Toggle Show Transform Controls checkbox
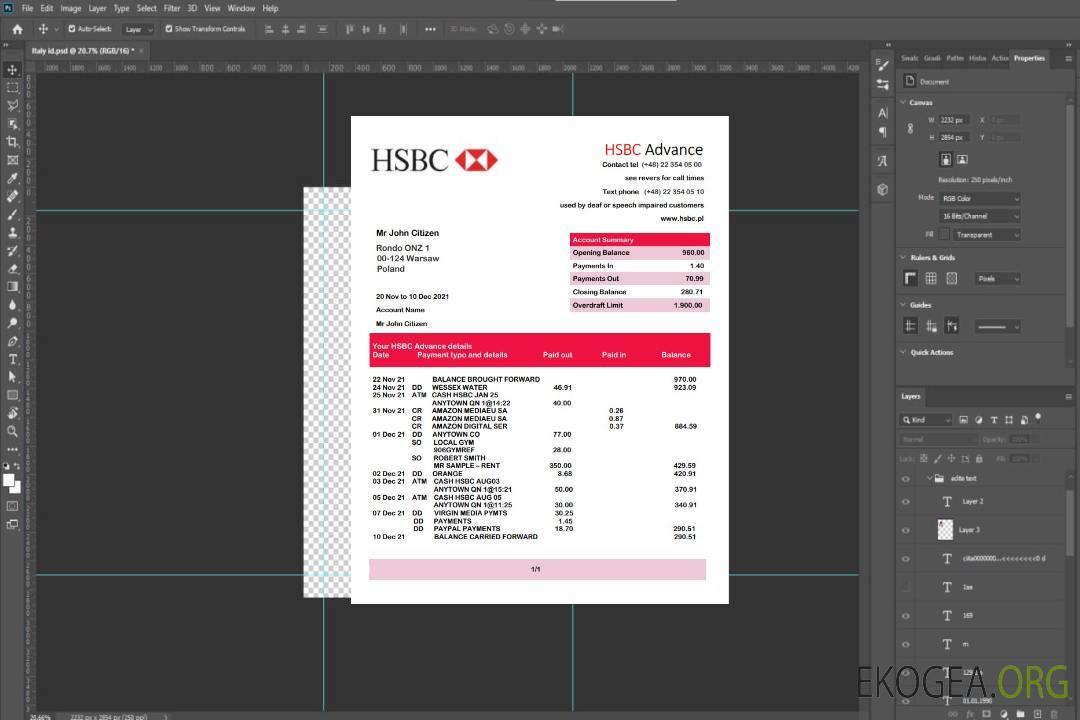1080x720 pixels. 169,29
